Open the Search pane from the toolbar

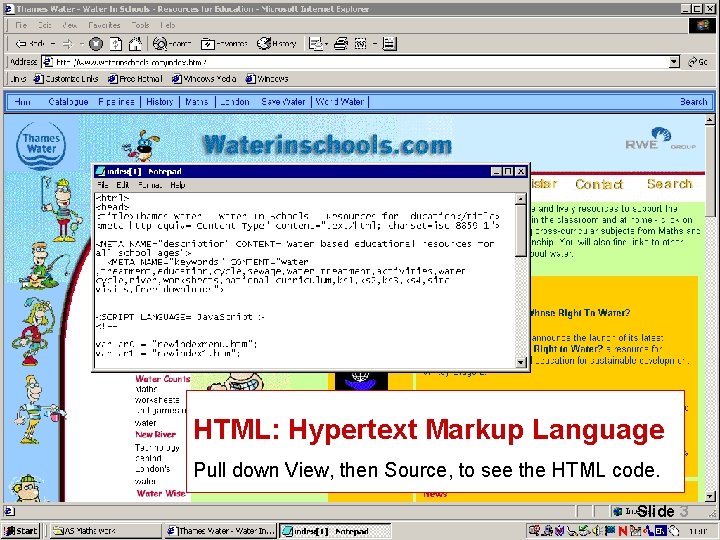point(172,44)
